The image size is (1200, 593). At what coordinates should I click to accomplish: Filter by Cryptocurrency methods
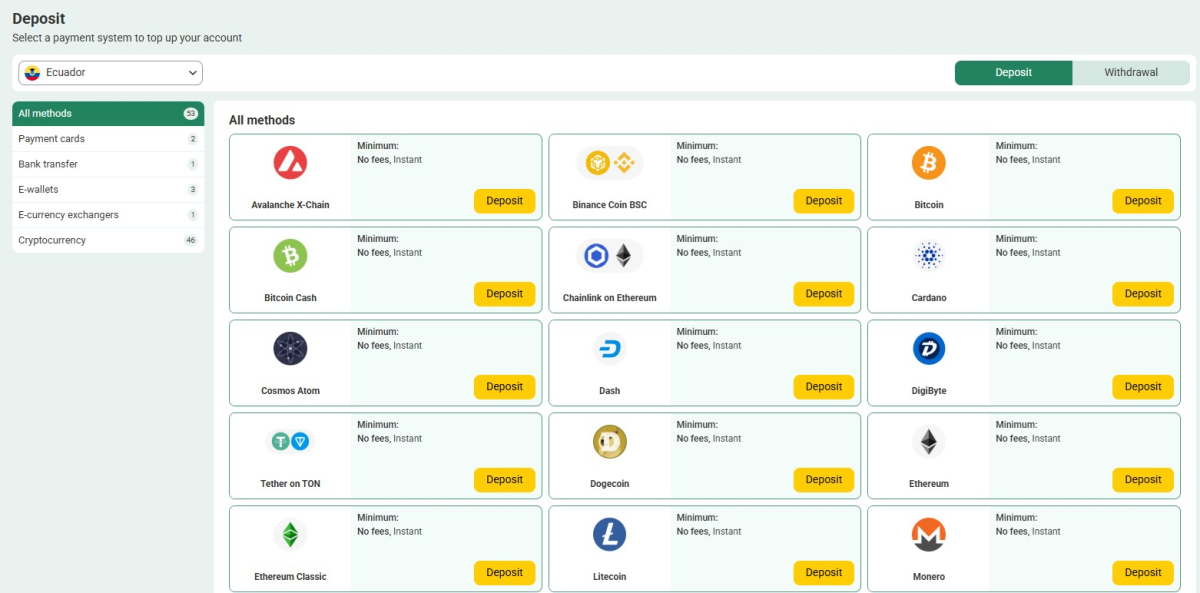coord(108,240)
